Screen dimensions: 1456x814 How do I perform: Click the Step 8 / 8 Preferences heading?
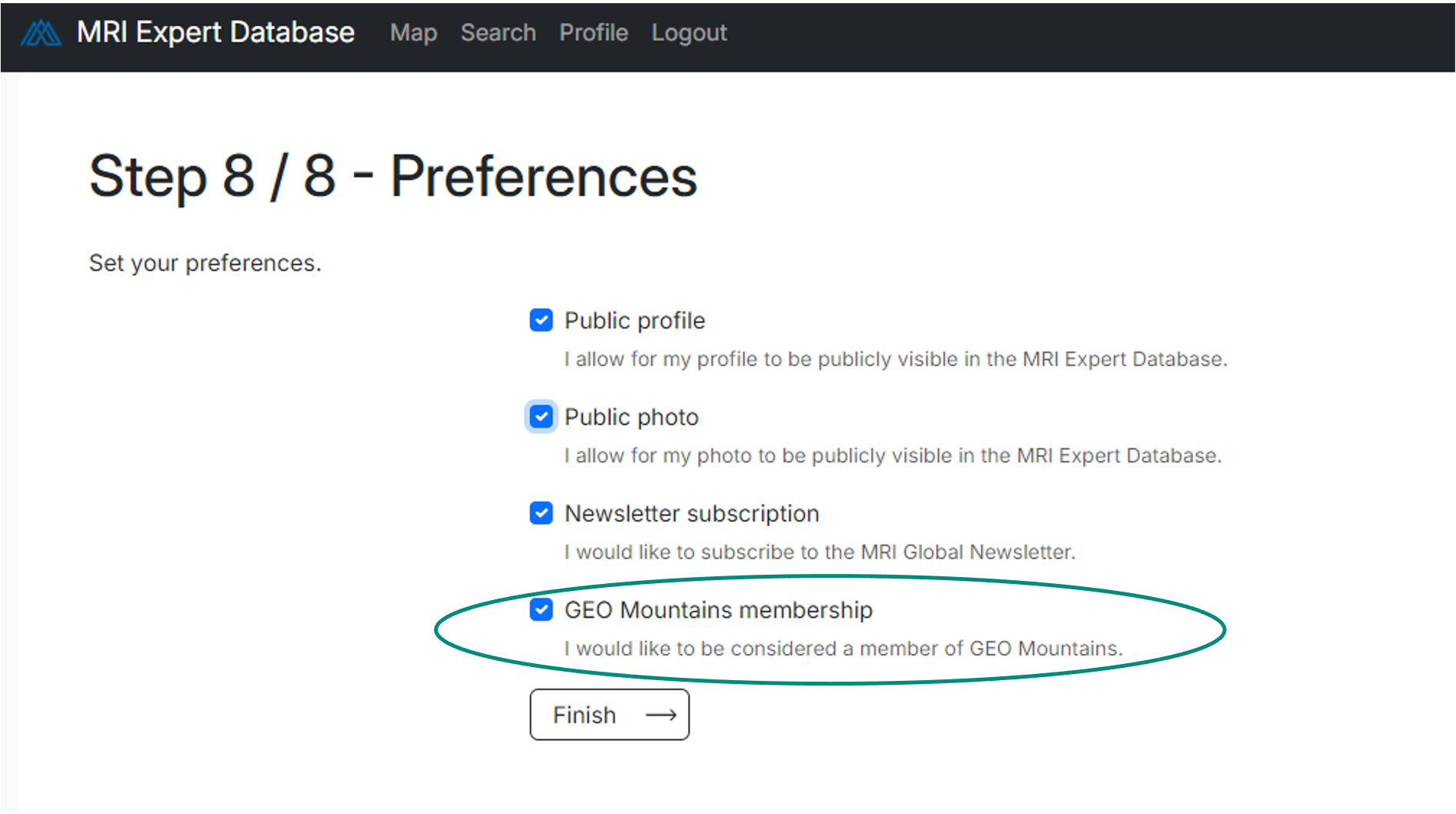pos(393,177)
